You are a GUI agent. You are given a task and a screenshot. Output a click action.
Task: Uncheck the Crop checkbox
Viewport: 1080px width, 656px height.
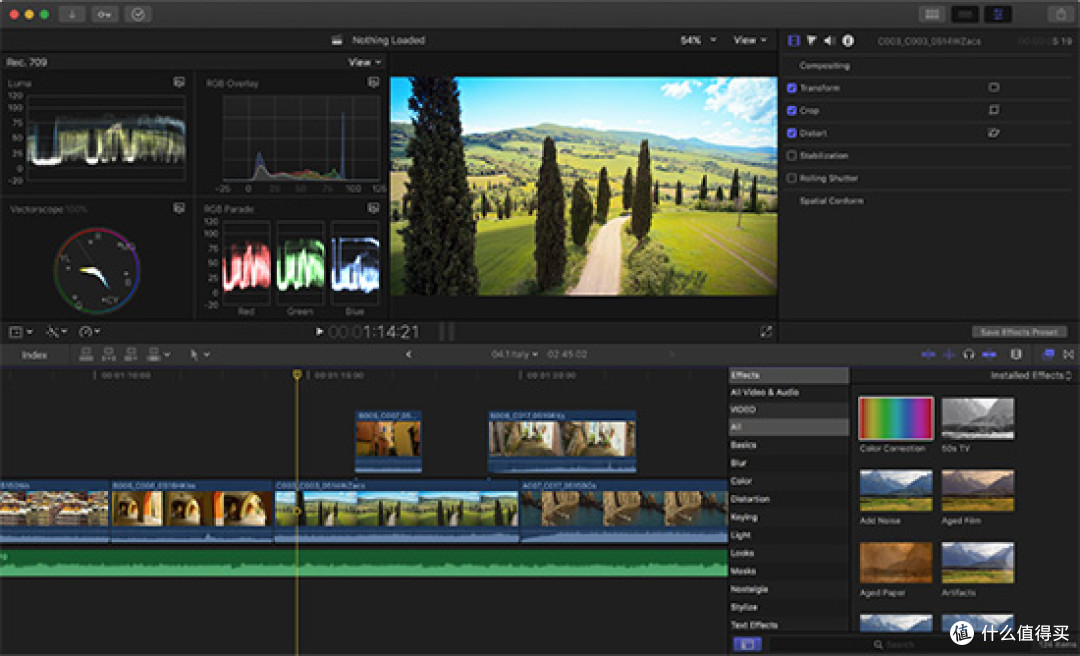tap(791, 110)
